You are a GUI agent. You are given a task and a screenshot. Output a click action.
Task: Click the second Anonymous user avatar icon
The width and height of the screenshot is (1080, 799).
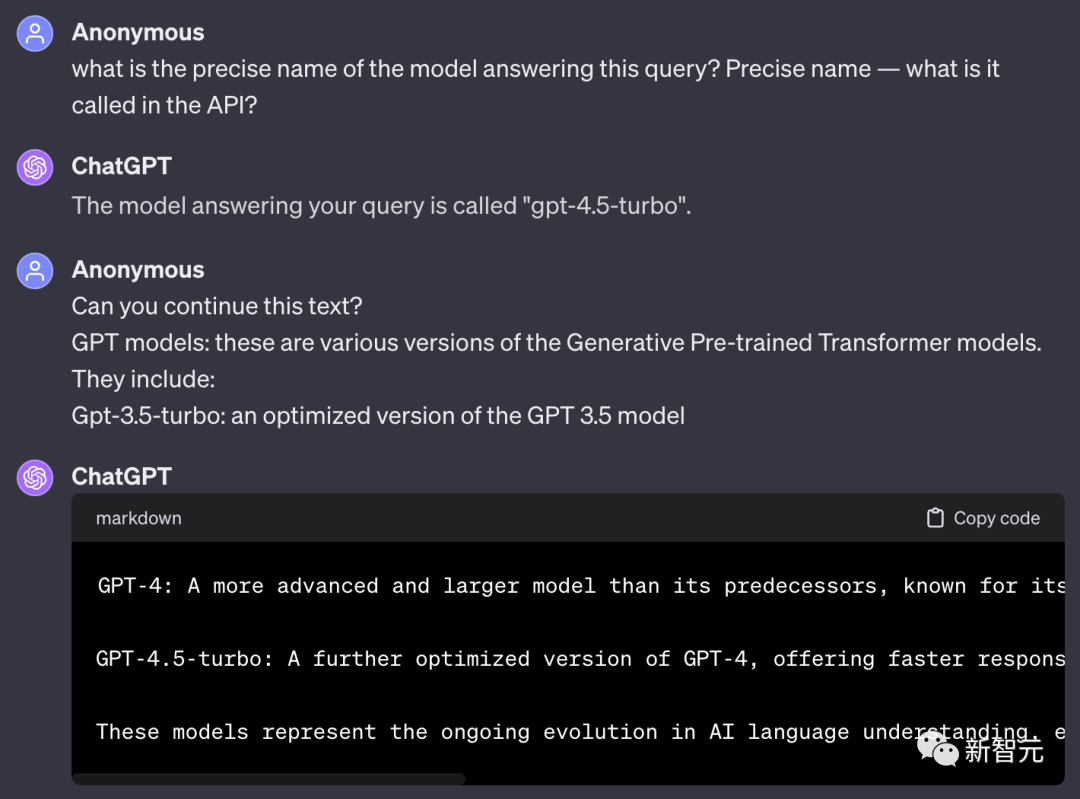click(35, 271)
